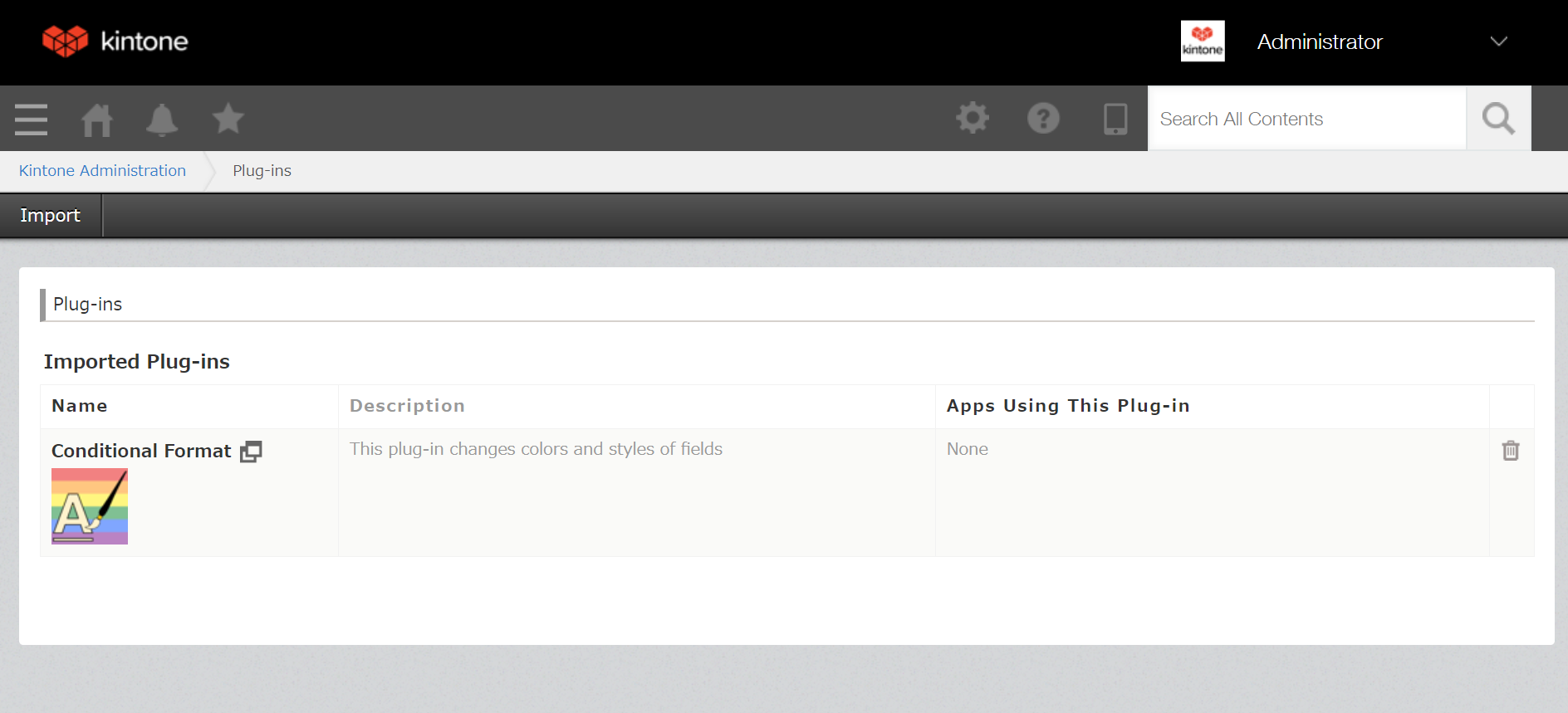Screen dimensions: 1568x713
Task: Open the settings gear icon
Action: tap(973, 118)
